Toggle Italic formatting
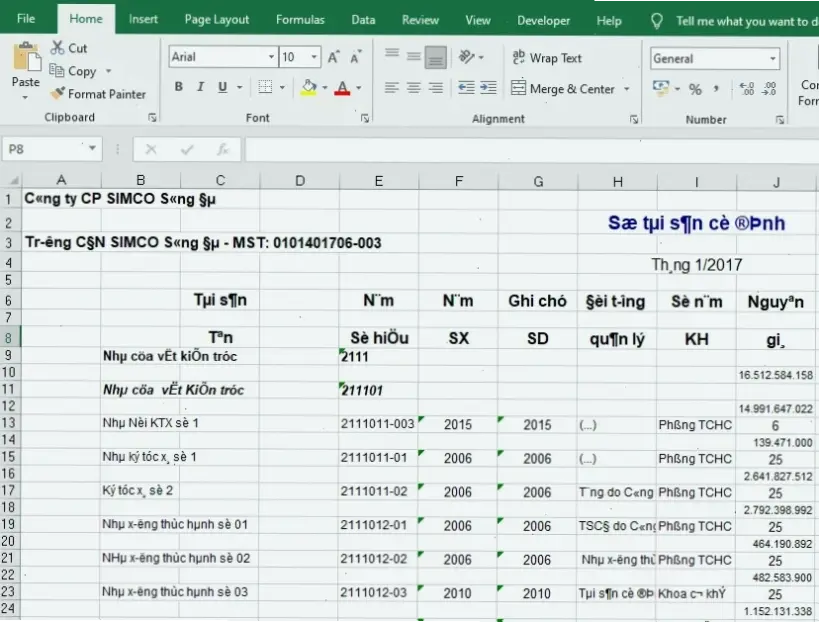 [201, 88]
